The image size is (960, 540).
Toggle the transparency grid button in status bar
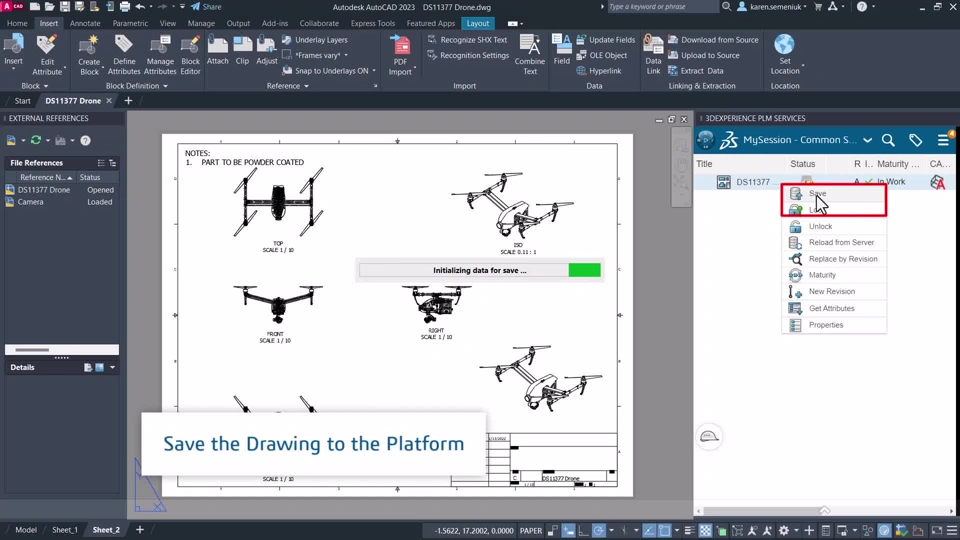[x=705, y=531]
